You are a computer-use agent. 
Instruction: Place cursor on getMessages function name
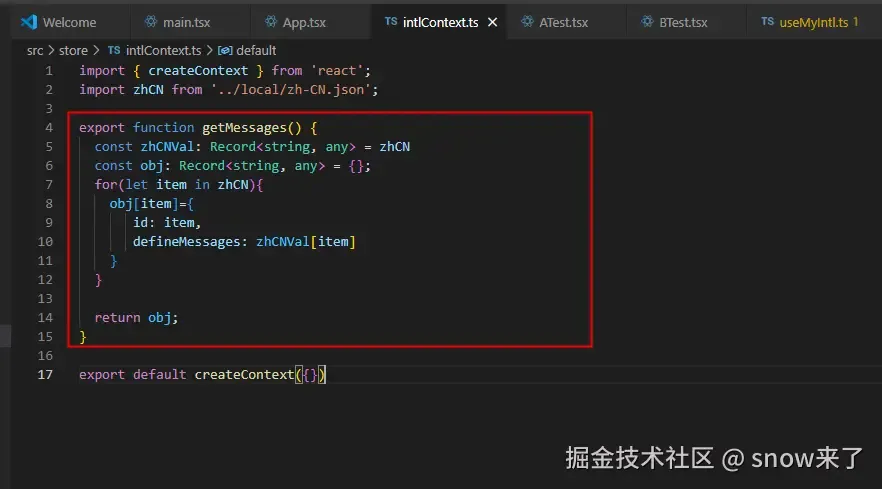pyautogui.click(x=244, y=128)
